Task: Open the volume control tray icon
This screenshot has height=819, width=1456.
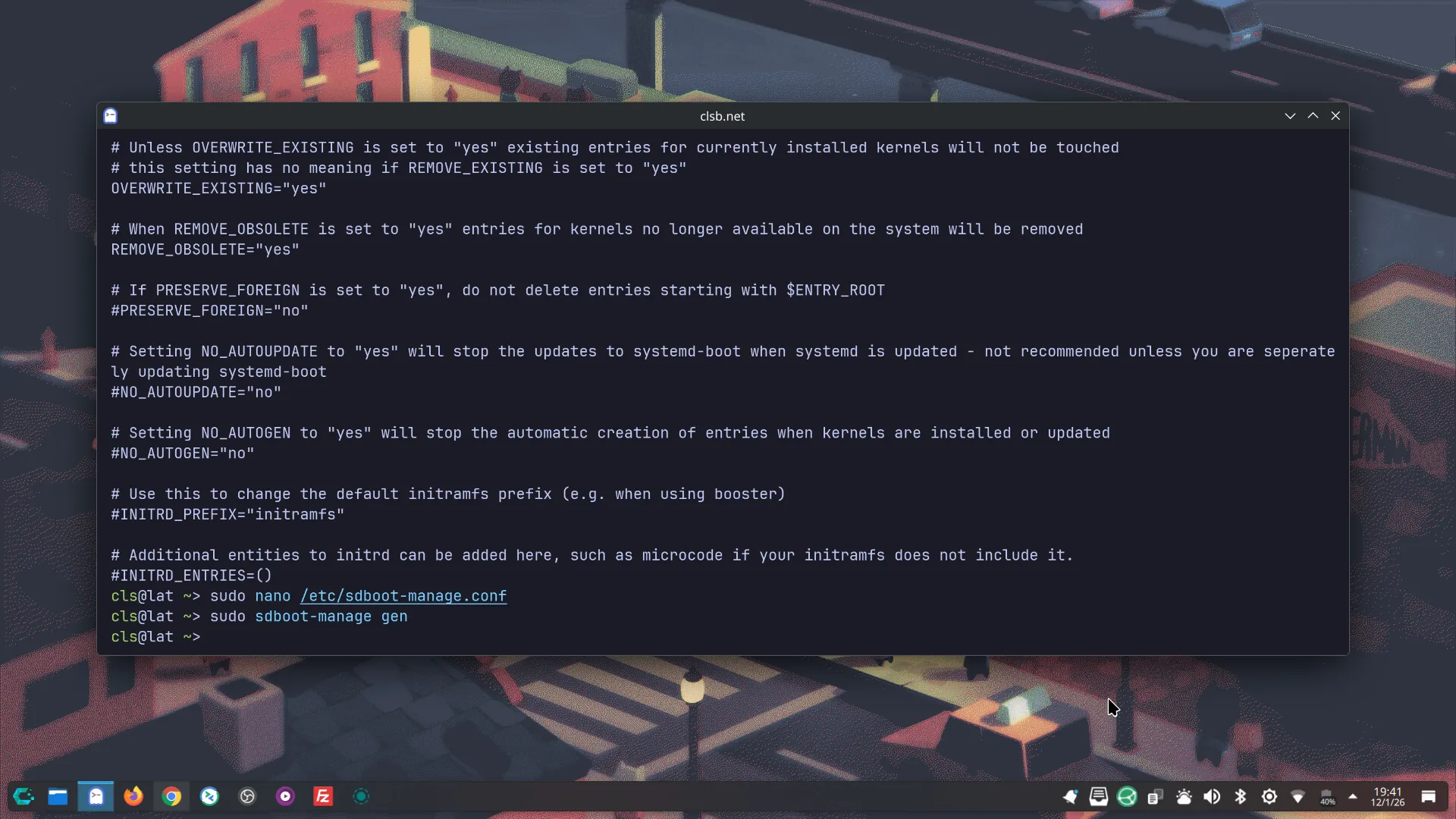Action: pyautogui.click(x=1212, y=796)
